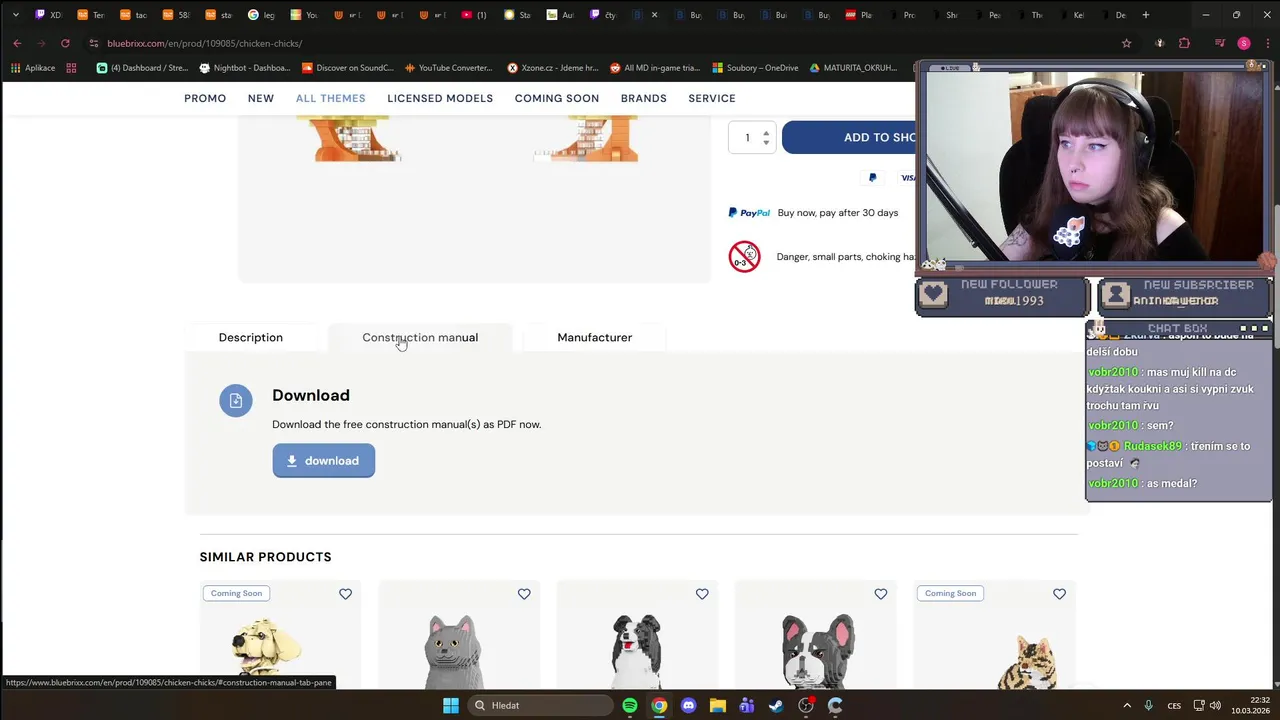Open the All MD in-game bookmark
The image size is (1280, 720).
point(655,68)
